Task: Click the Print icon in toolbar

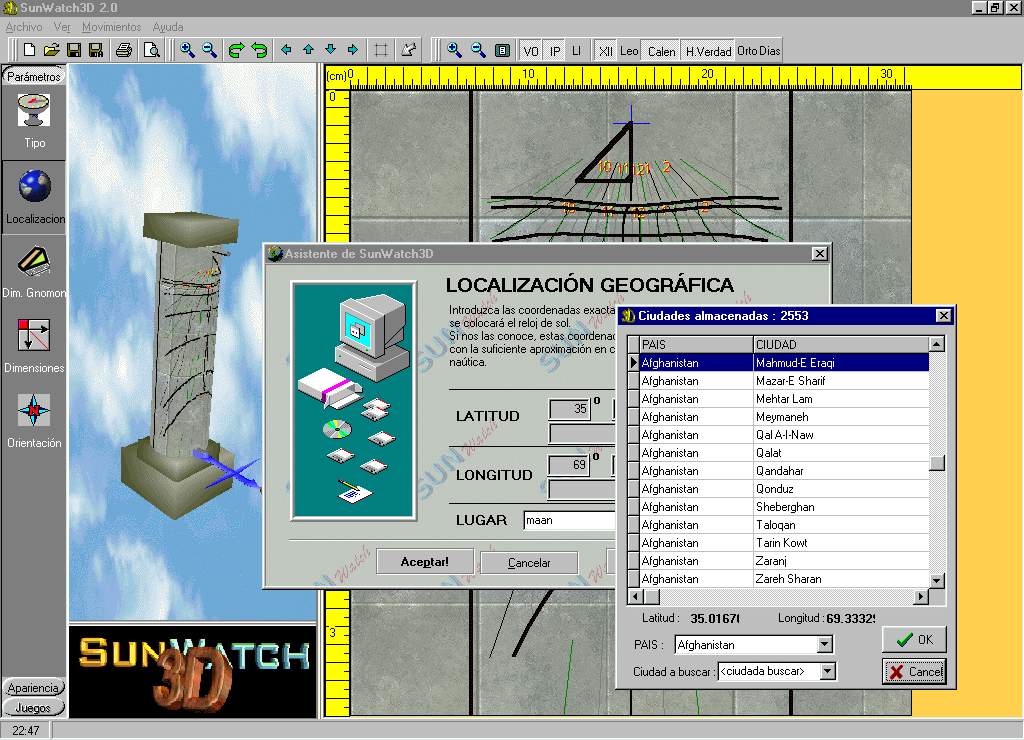Action: (x=124, y=50)
